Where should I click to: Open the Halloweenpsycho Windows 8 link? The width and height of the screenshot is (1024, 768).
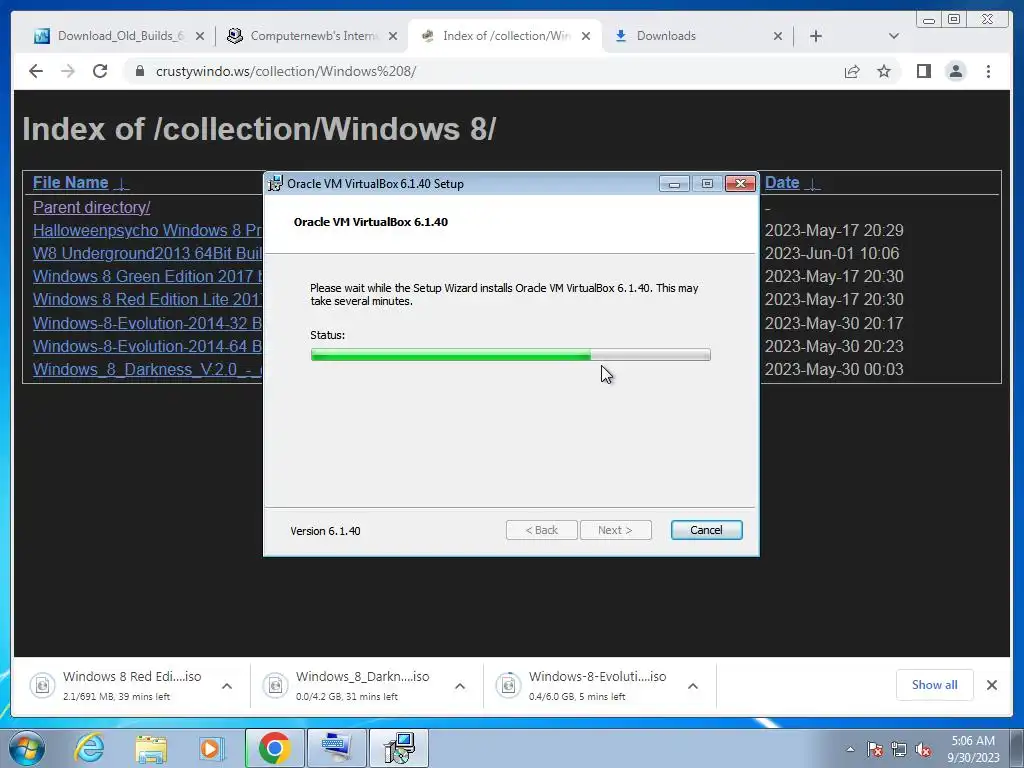tap(148, 231)
